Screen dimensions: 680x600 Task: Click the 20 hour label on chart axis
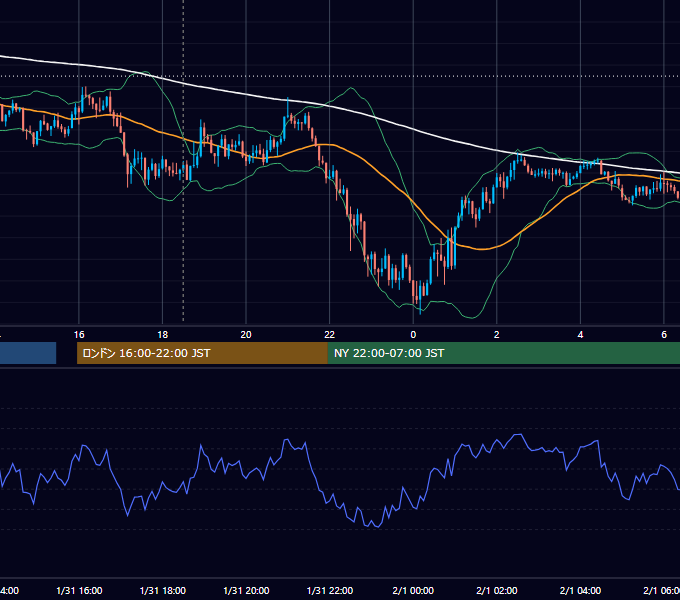coord(246,335)
